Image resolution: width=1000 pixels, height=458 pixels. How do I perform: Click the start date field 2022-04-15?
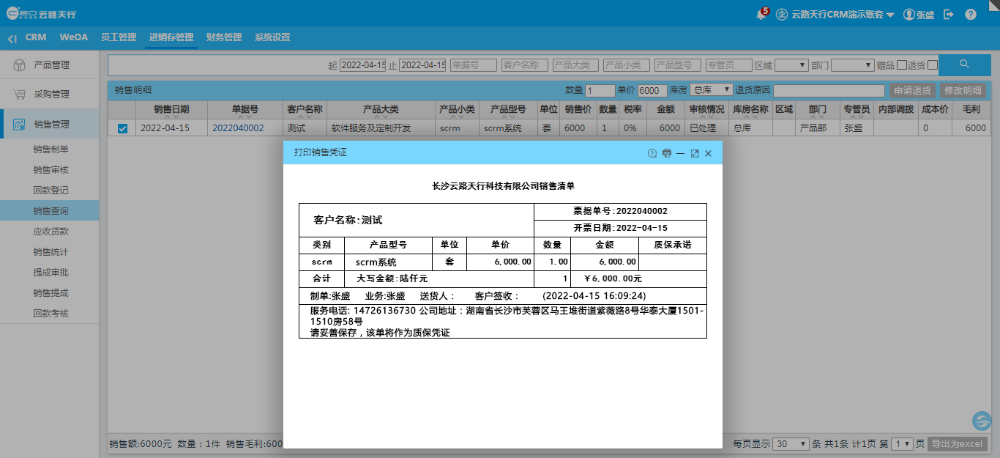click(363, 65)
